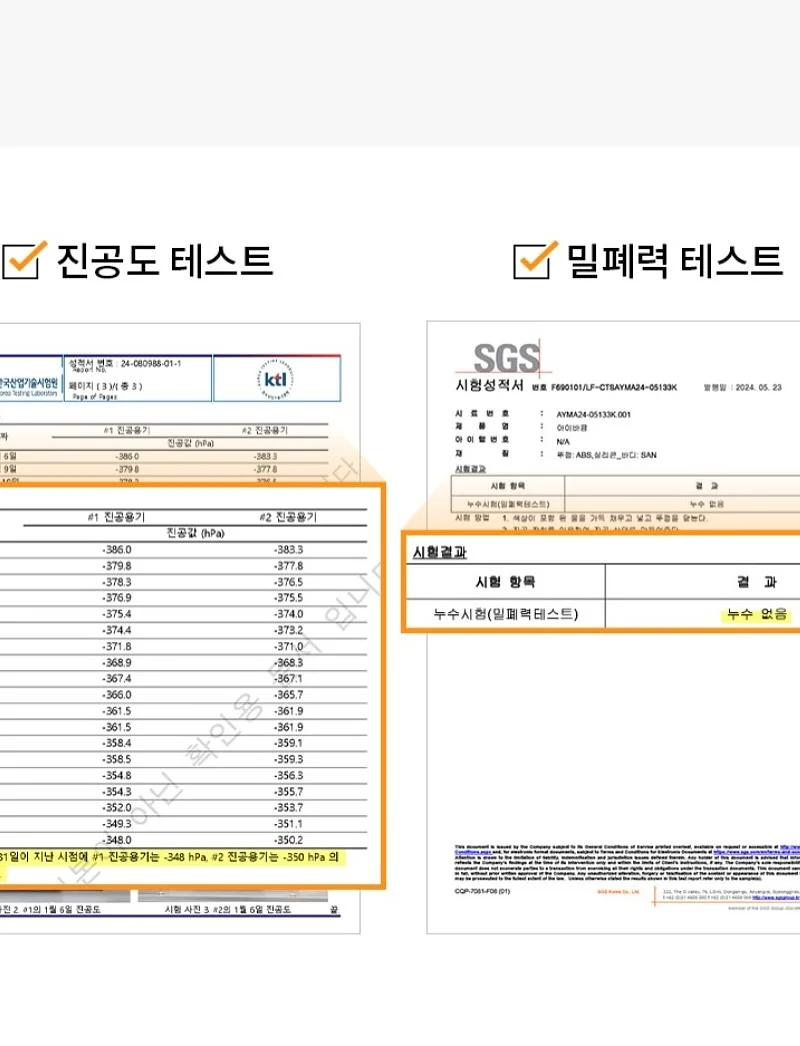Click the value -352.0
Screen dimensions: 800x1046
(x=117, y=808)
